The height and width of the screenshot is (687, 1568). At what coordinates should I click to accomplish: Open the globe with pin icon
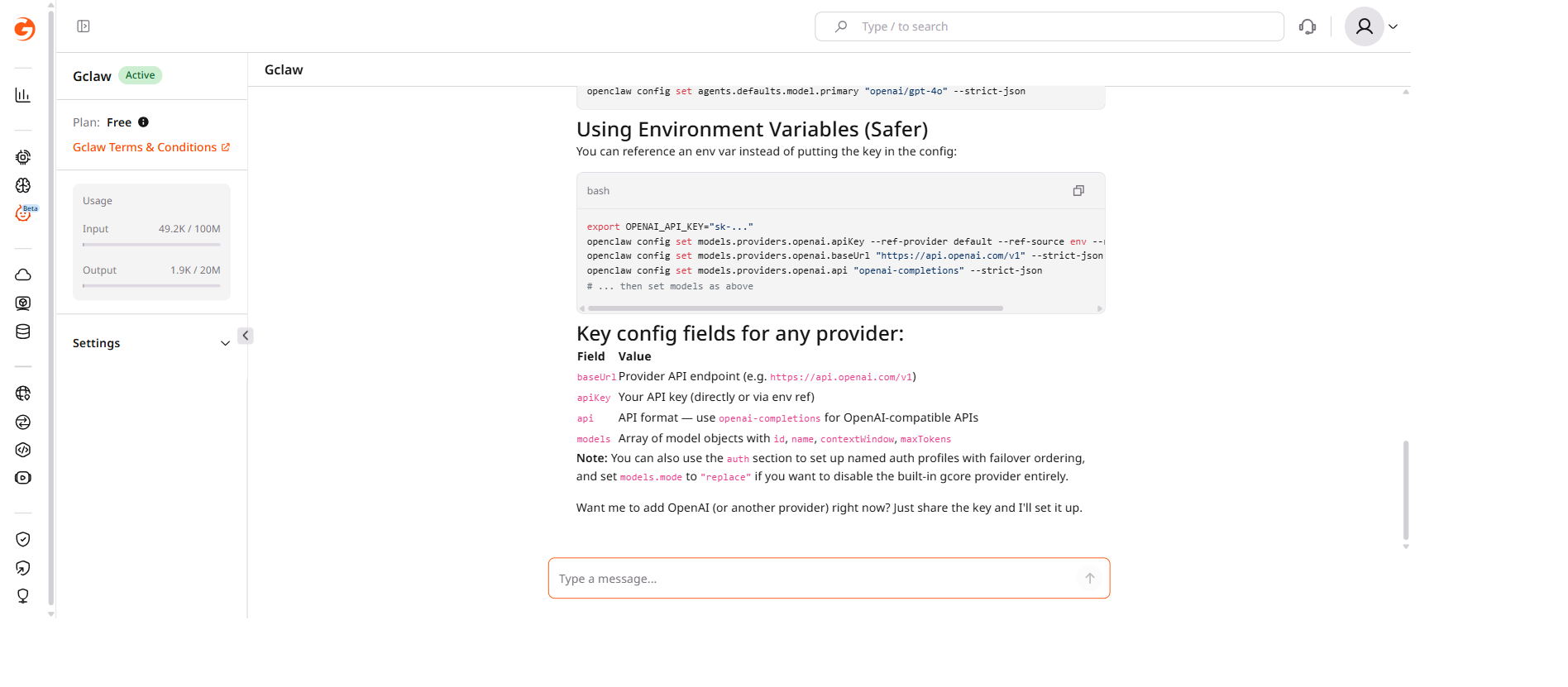23,394
